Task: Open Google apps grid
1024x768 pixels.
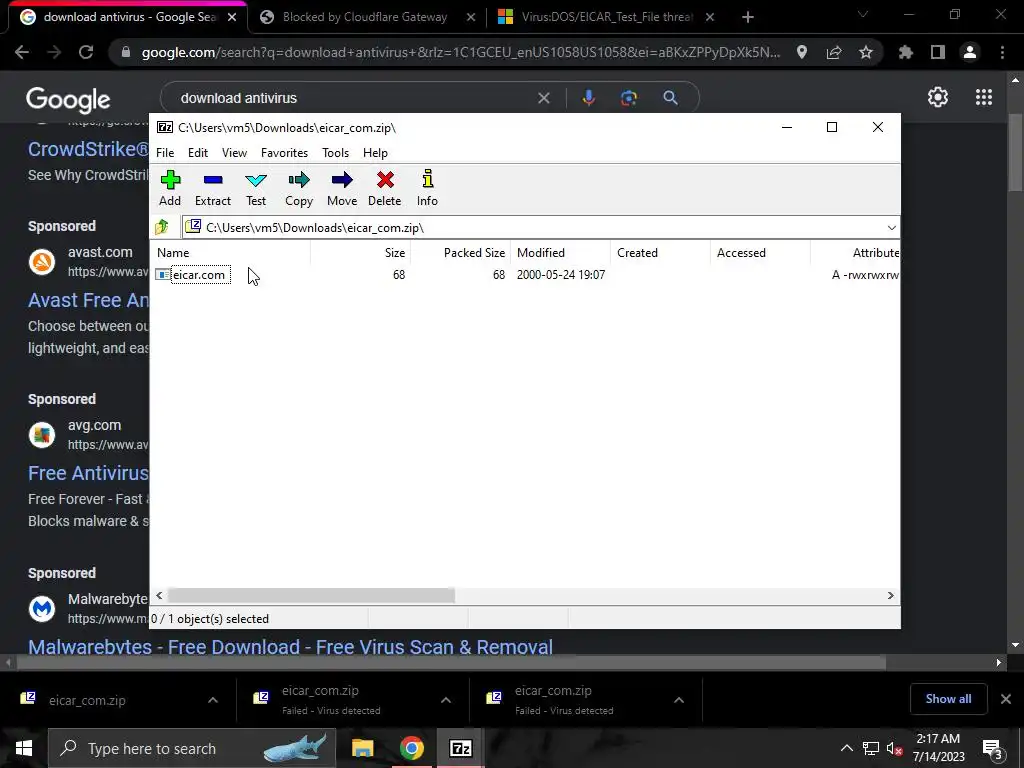Action: pyautogui.click(x=984, y=97)
